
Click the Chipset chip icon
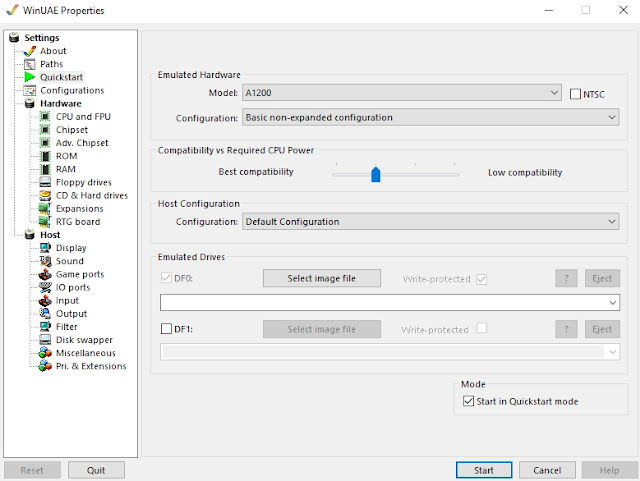coord(45,129)
